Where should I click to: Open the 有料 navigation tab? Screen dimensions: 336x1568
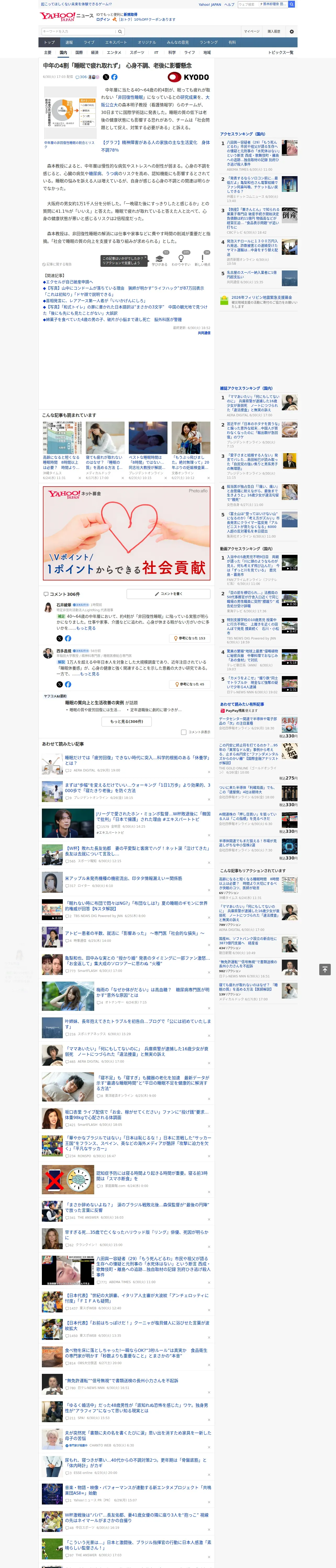[x=232, y=43]
